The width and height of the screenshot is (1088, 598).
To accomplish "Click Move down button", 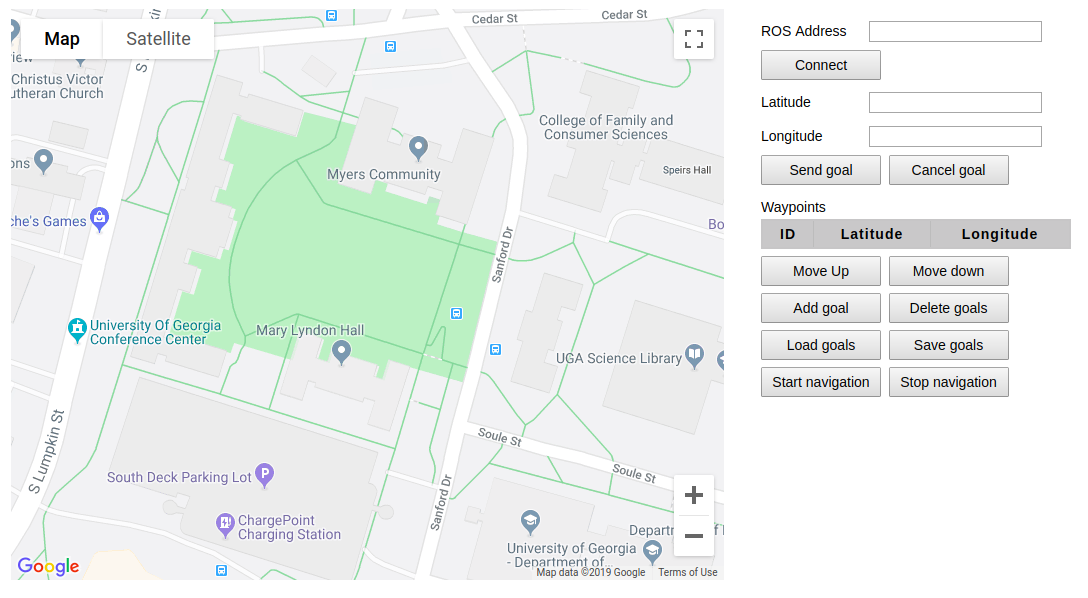I will coord(949,271).
